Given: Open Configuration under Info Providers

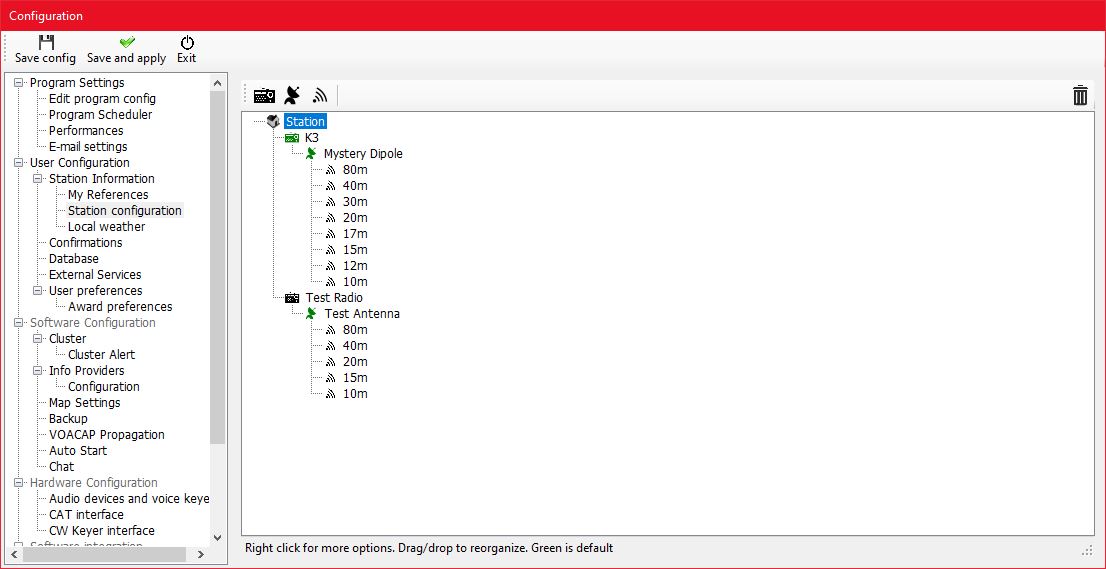Looking at the screenshot, I should point(104,386).
